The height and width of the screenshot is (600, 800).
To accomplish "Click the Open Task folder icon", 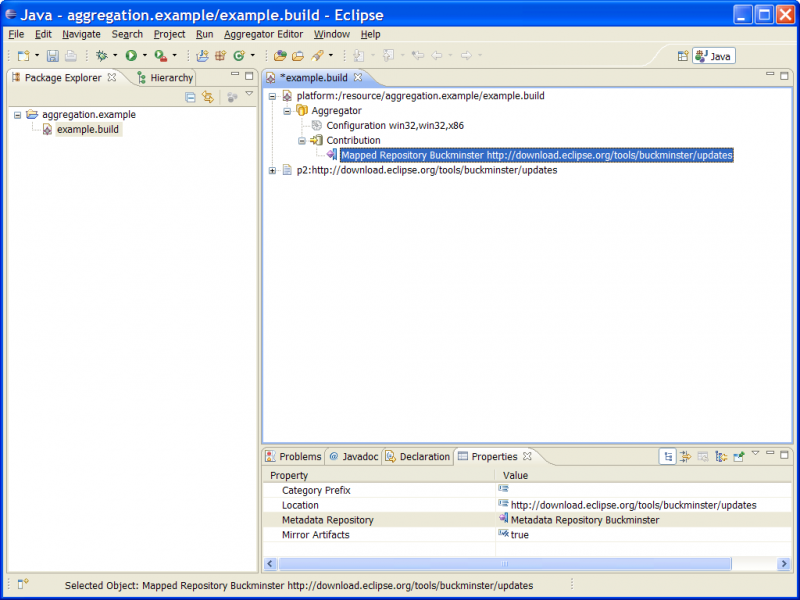I will (298, 56).
